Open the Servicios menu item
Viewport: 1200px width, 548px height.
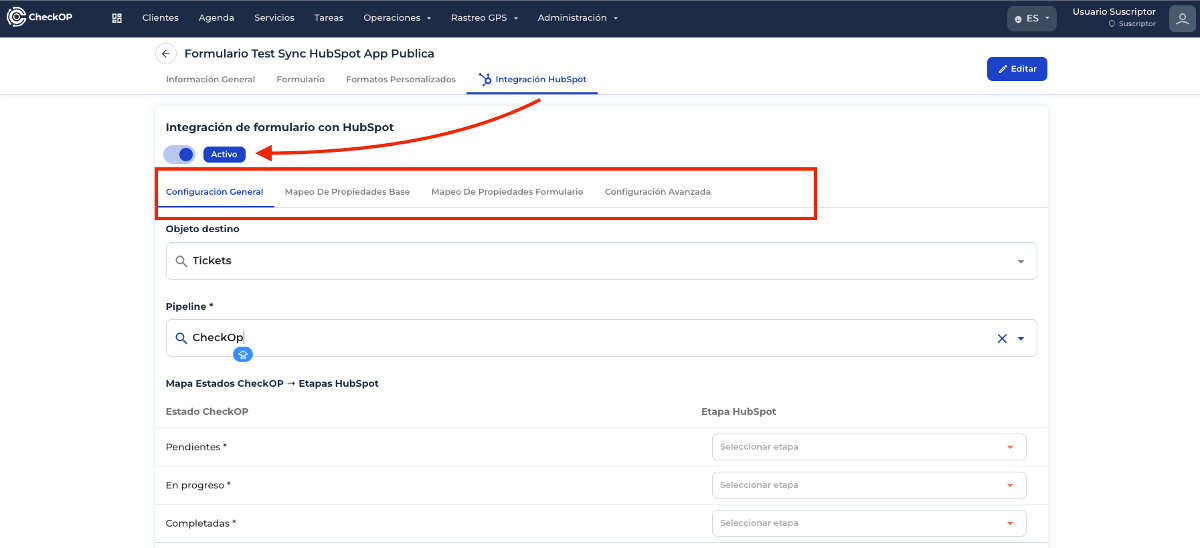(274, 18)
